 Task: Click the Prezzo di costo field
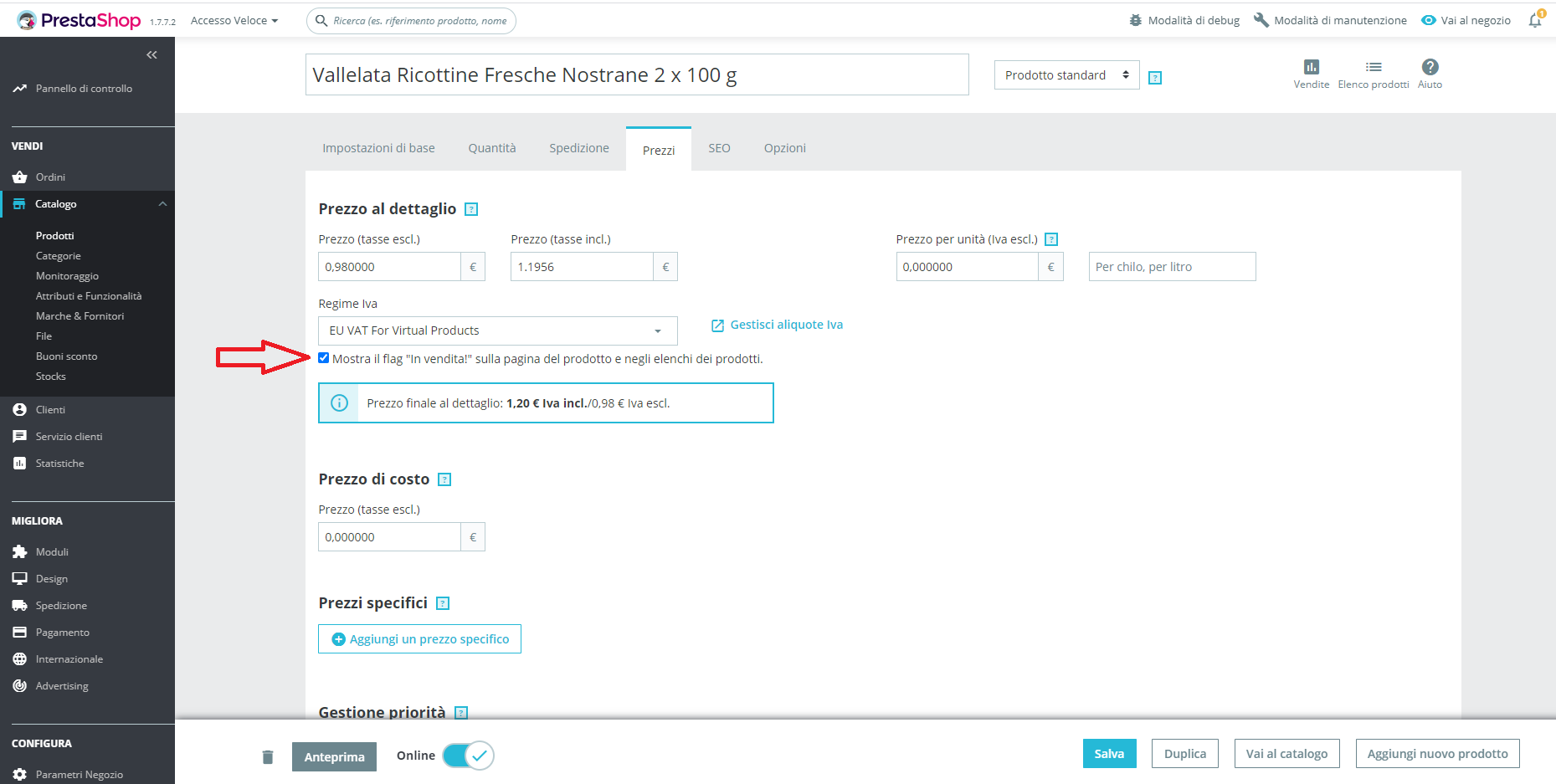pos(389,537)
